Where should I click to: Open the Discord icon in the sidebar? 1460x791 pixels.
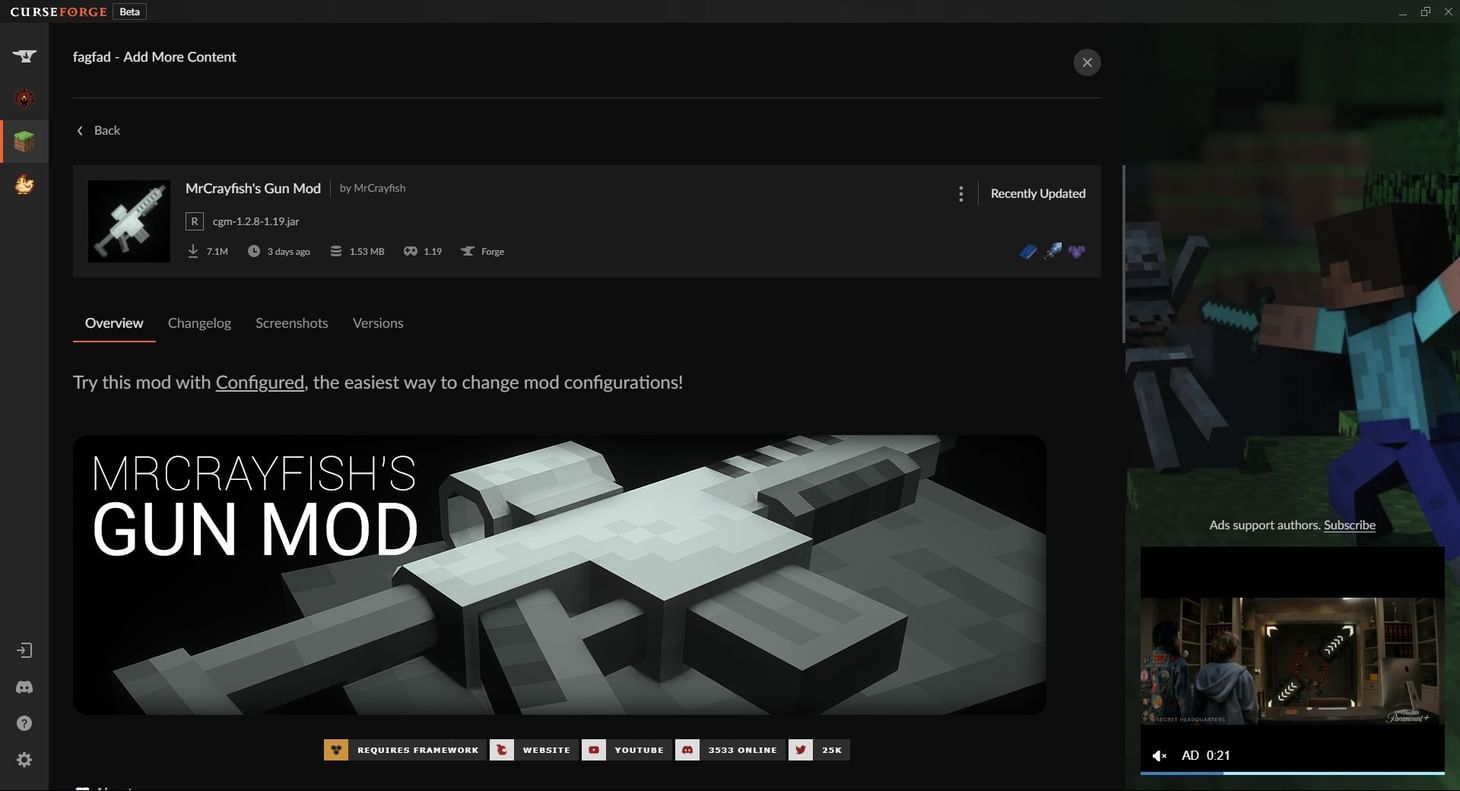24,686
